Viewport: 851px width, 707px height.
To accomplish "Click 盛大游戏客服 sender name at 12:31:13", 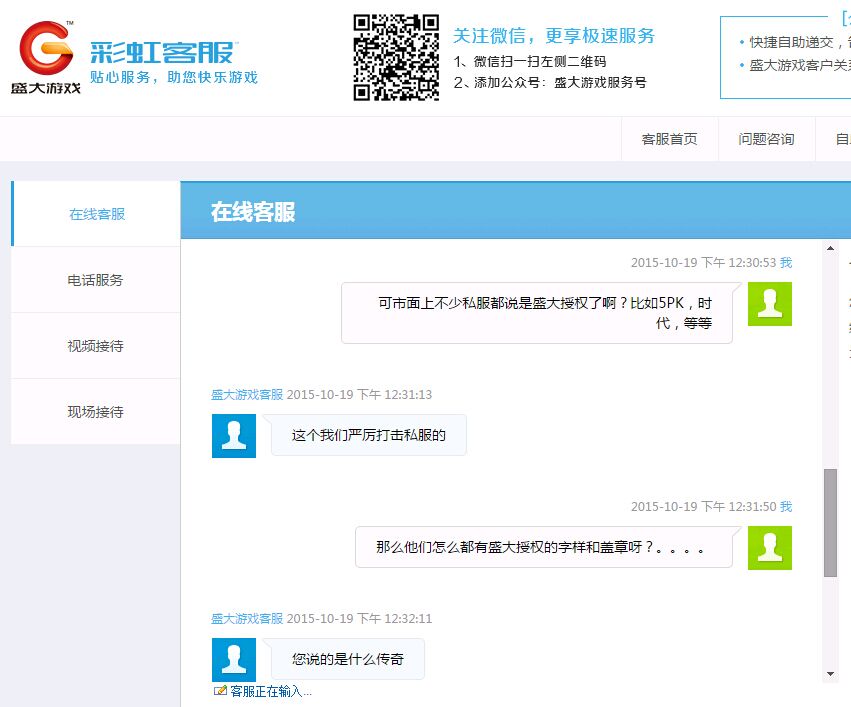I will 246,395.
